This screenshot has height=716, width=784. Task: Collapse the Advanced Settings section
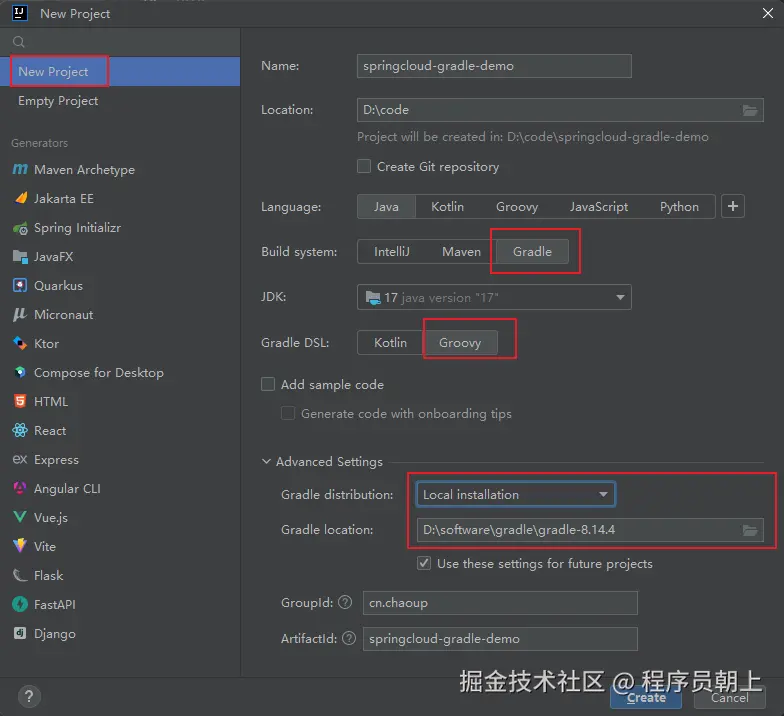pos(266,461)
